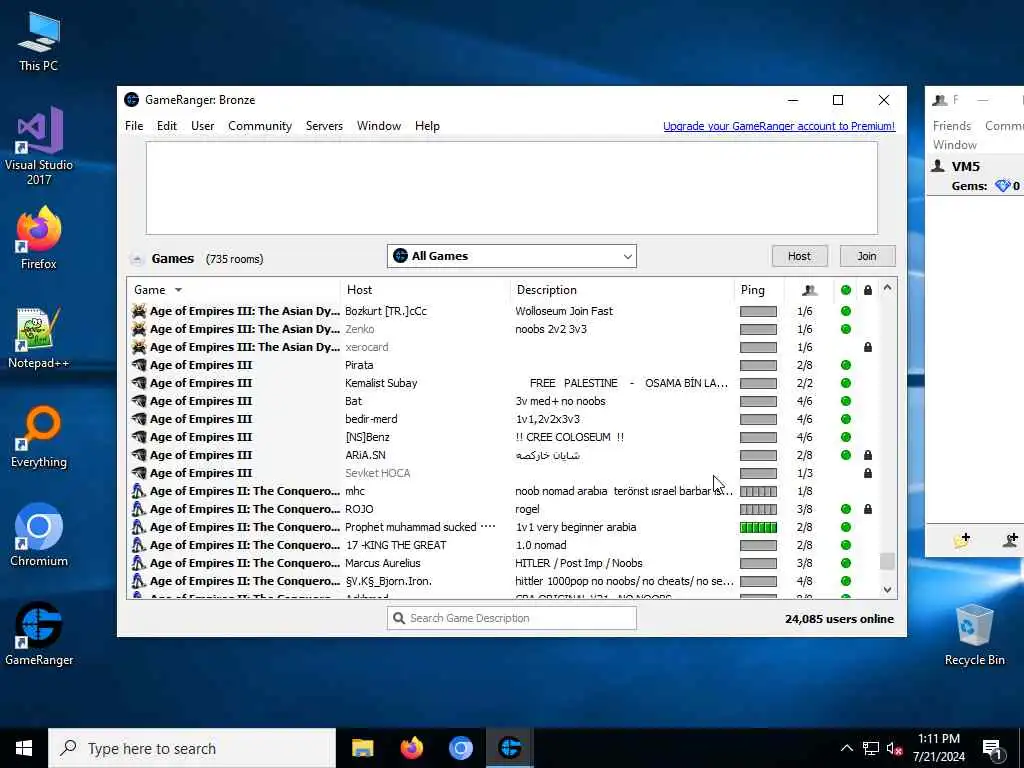
Task: Open the Notepad++ desktop shortcut
Action: pos(39,337)
